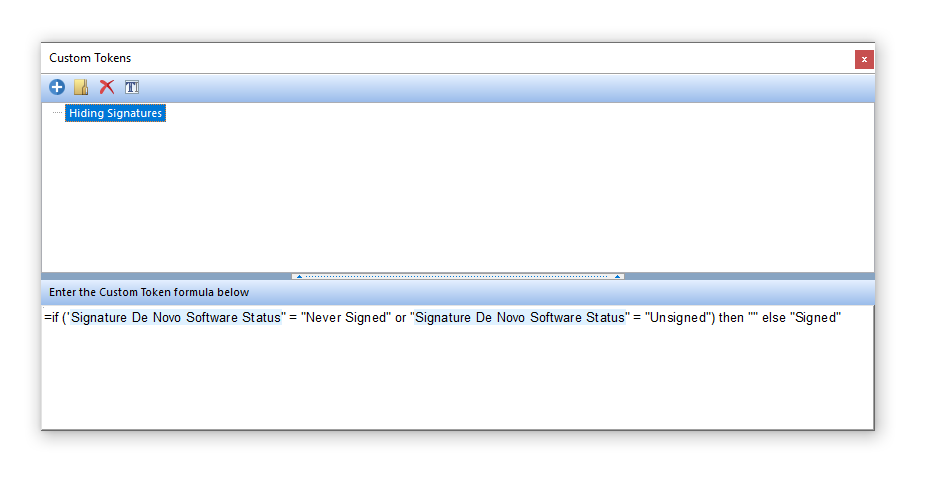This screenshot has width=928, height=485.
Task: Place cursor on "Never Signed" in formula
Action: click(x=344, y=319)
